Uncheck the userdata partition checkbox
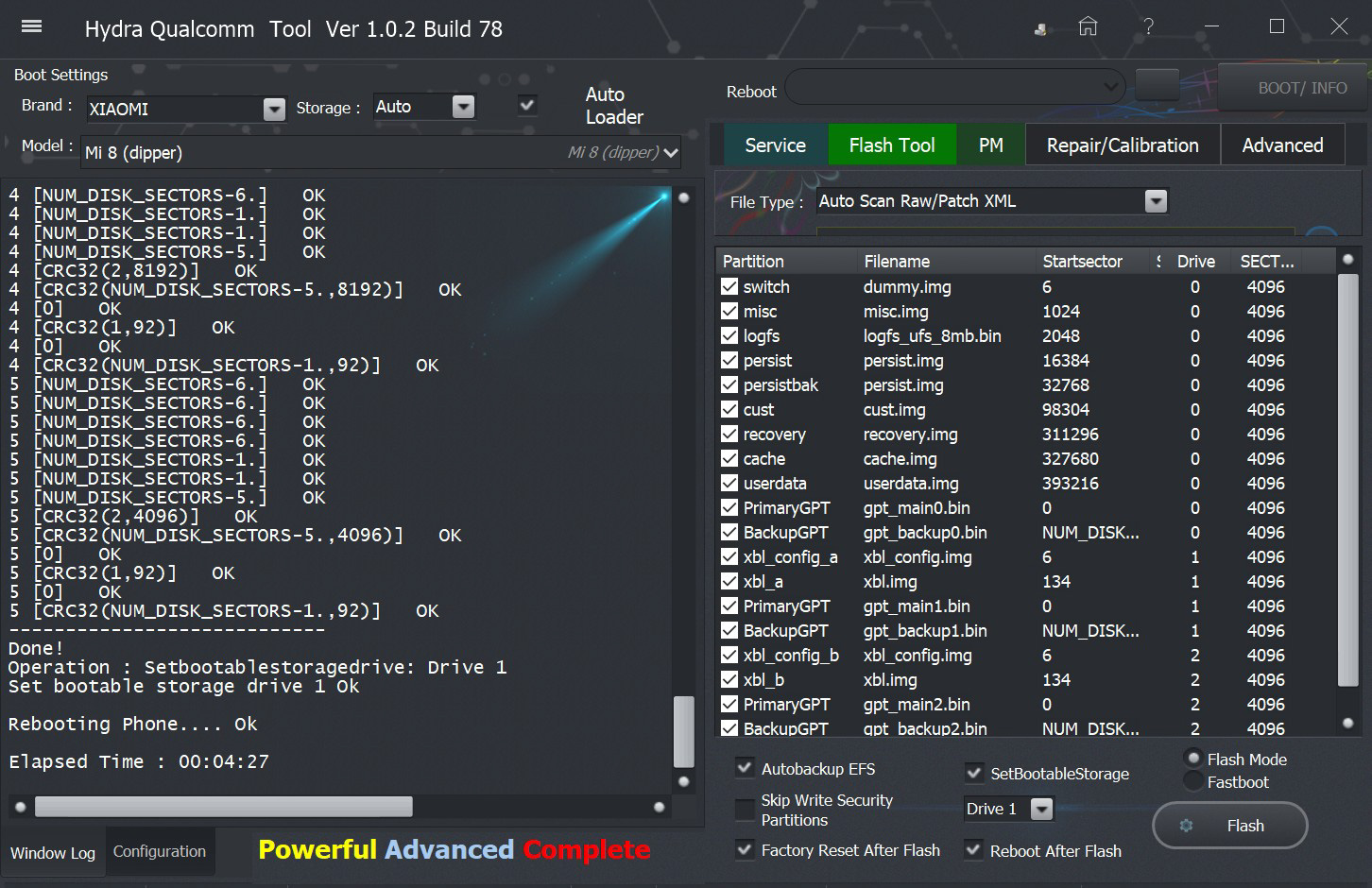Viewport: 1372px width, 888px height. 729,483
